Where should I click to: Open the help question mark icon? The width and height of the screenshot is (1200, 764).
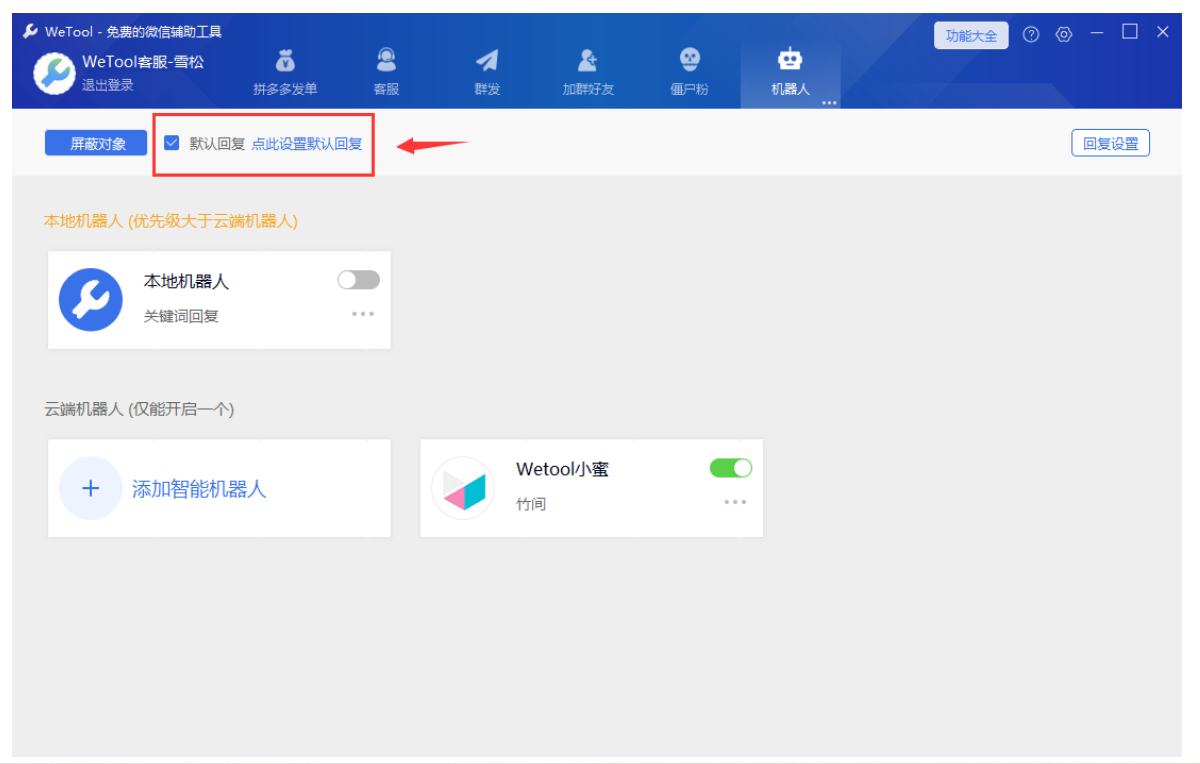tap(1031, 34)
